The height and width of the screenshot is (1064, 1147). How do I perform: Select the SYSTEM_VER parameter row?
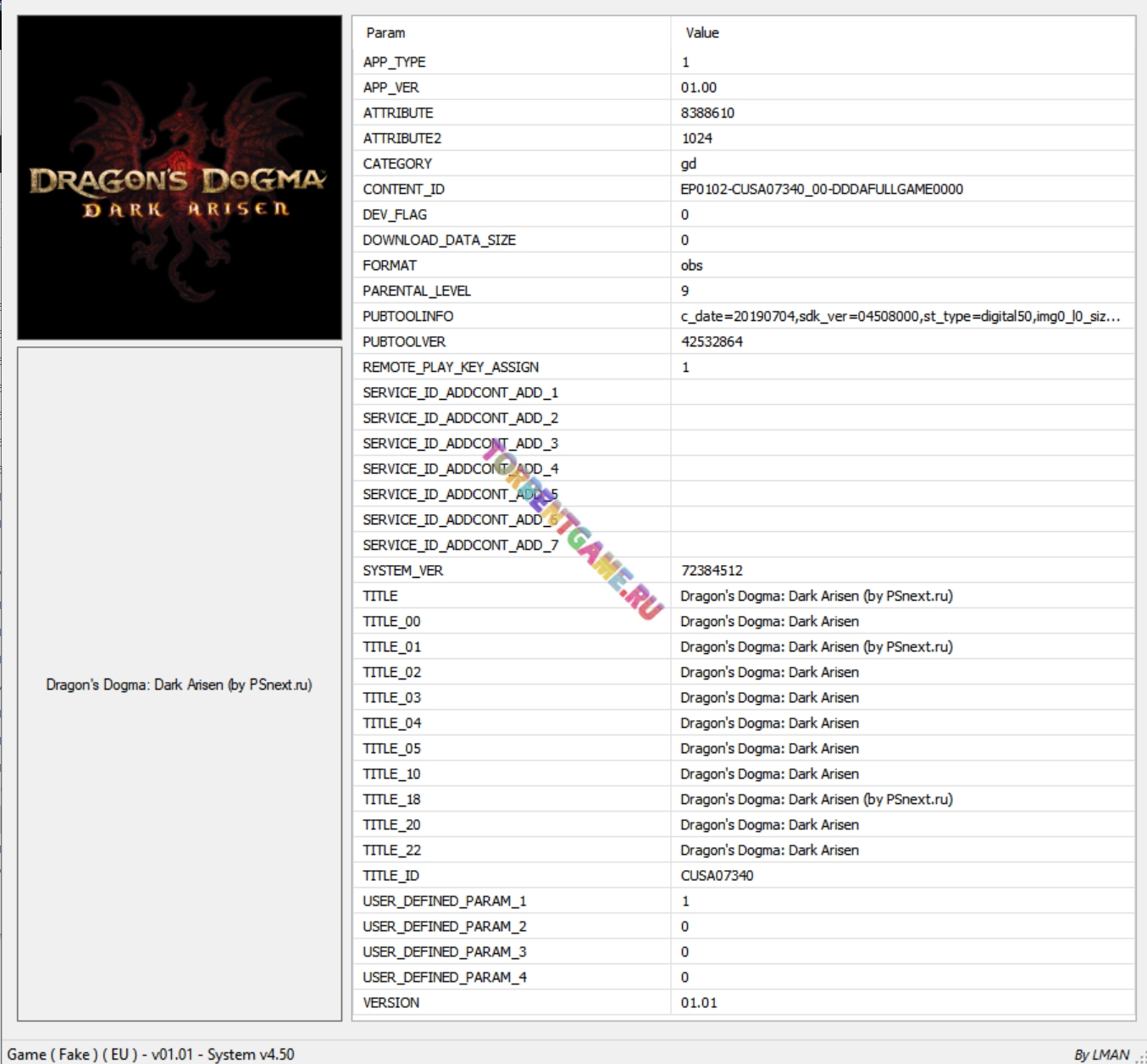pyautogui.click(x=403, y=570)
